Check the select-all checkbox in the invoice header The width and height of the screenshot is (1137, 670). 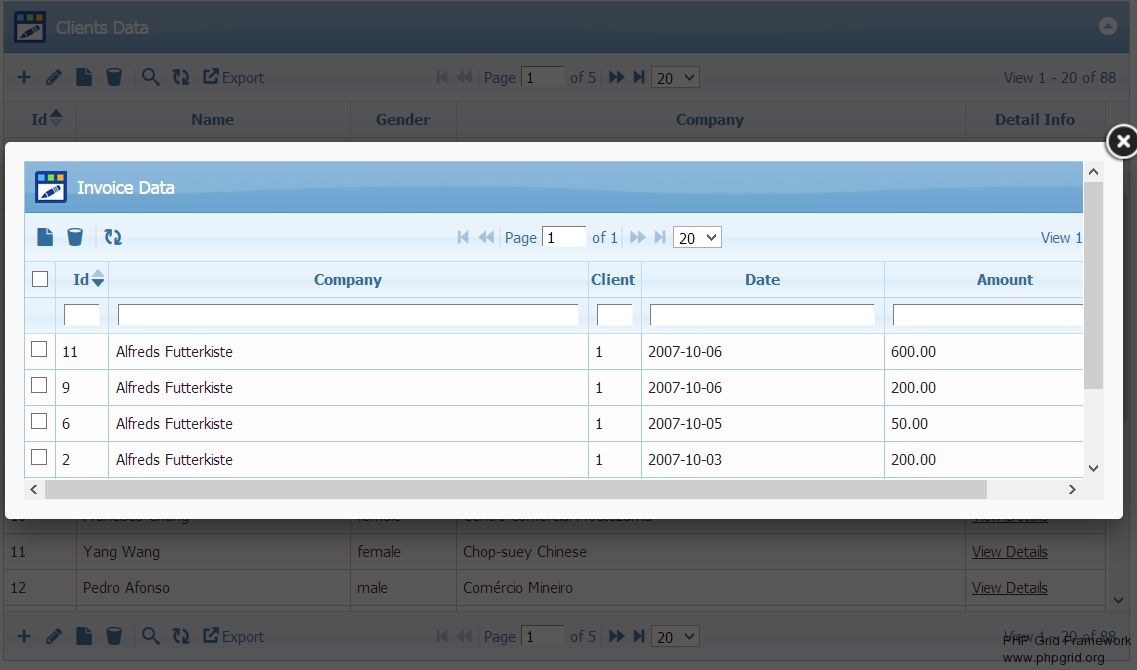(40, 279)
